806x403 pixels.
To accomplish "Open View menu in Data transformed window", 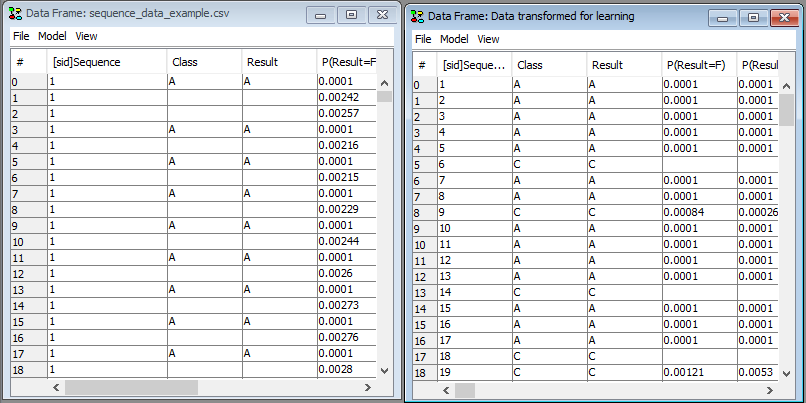I will point(488,39).
